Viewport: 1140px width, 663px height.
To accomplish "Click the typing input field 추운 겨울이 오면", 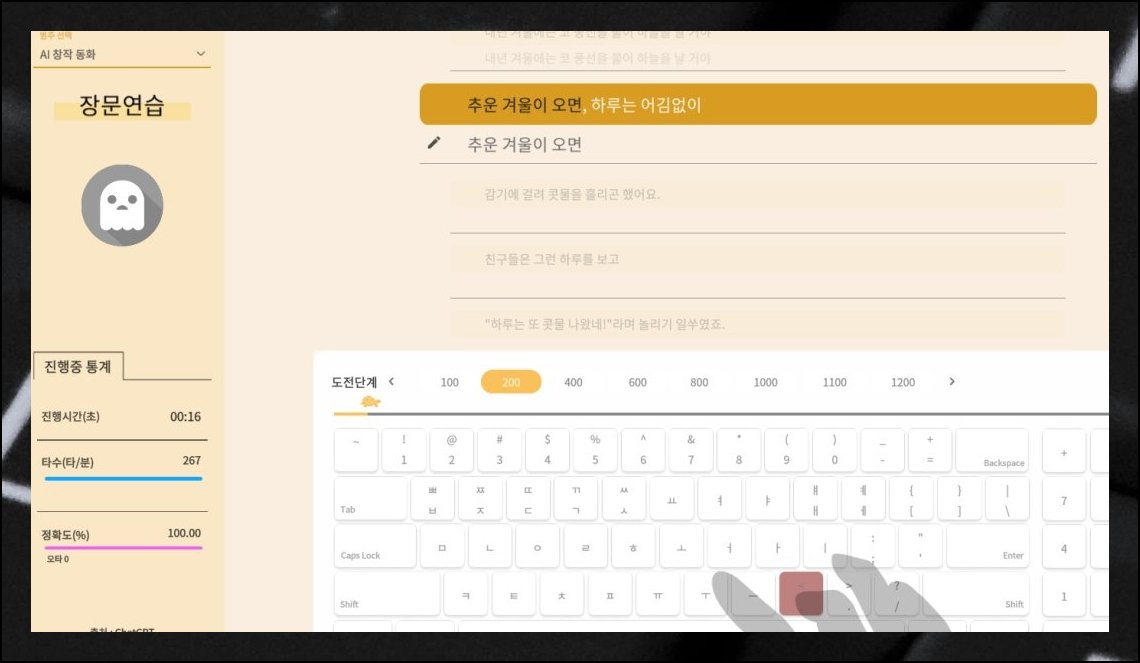I will pos(758,145).
